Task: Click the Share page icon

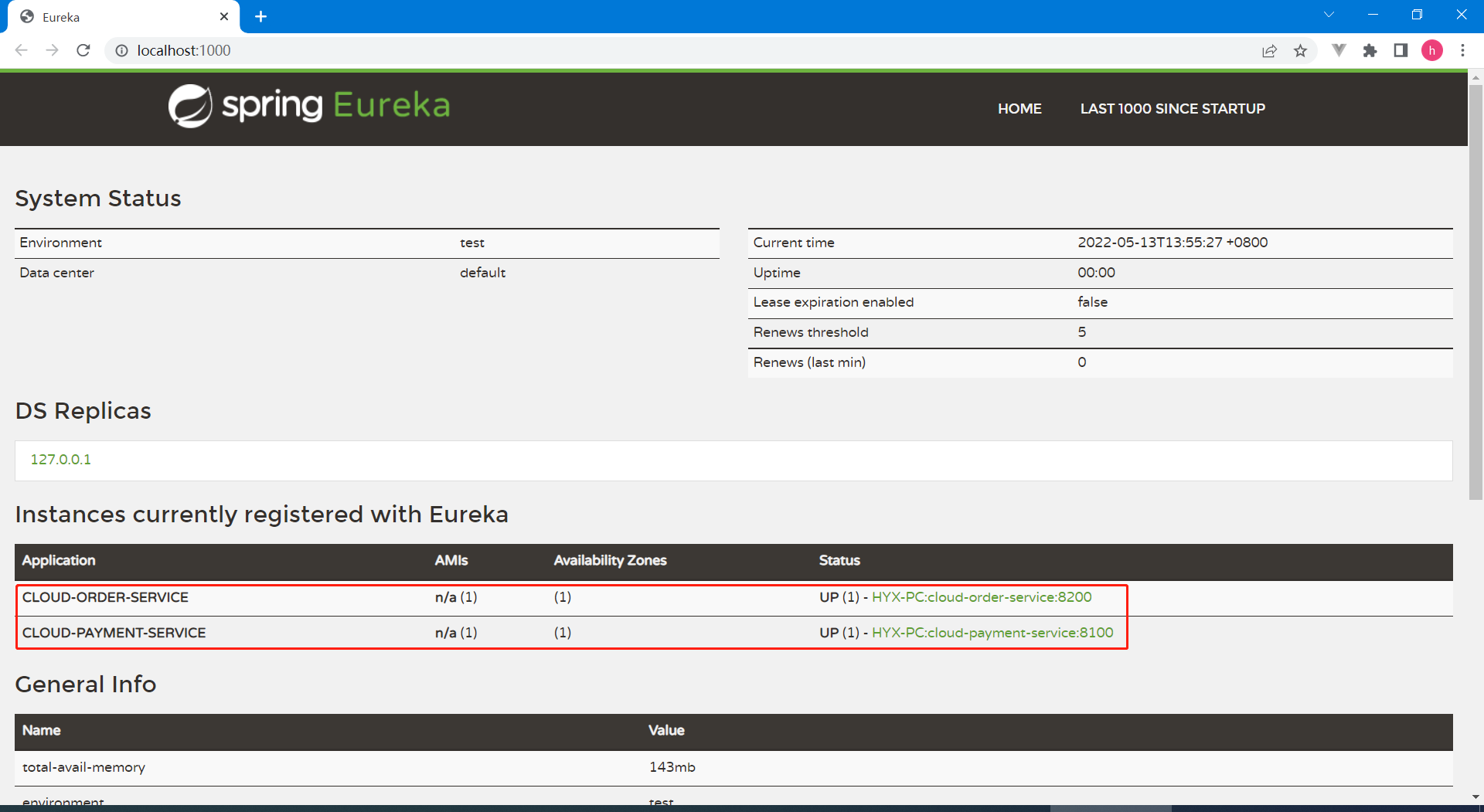Action: click(x=1269, y=50)
